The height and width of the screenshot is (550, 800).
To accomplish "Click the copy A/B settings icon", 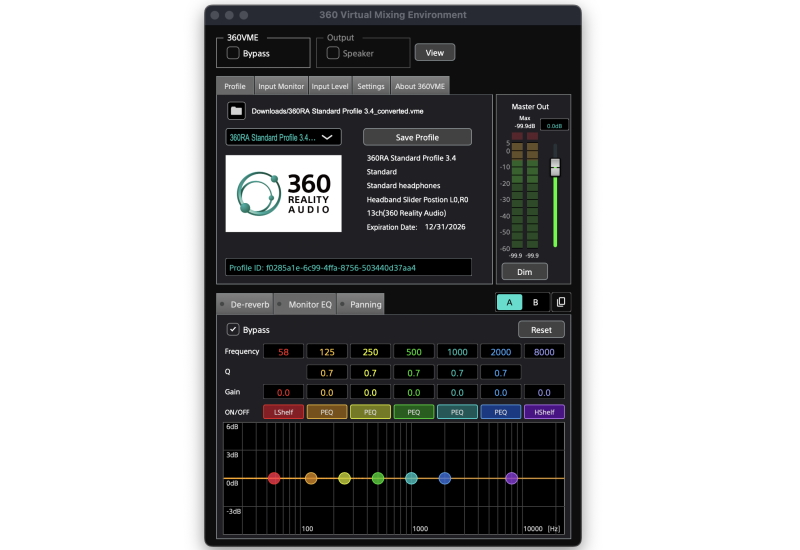I will pos(561,302).
